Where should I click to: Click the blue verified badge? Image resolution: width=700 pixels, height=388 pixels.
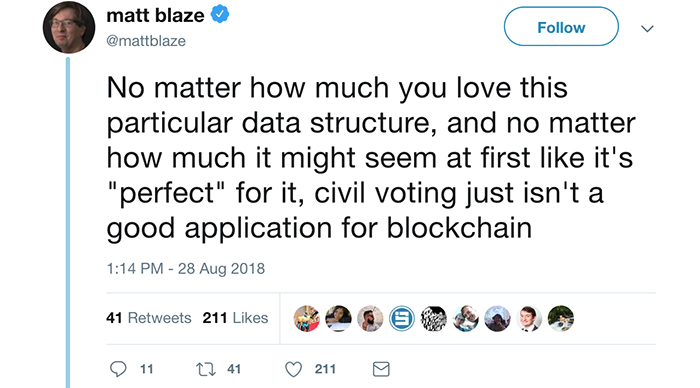click(x=220, y=15)
